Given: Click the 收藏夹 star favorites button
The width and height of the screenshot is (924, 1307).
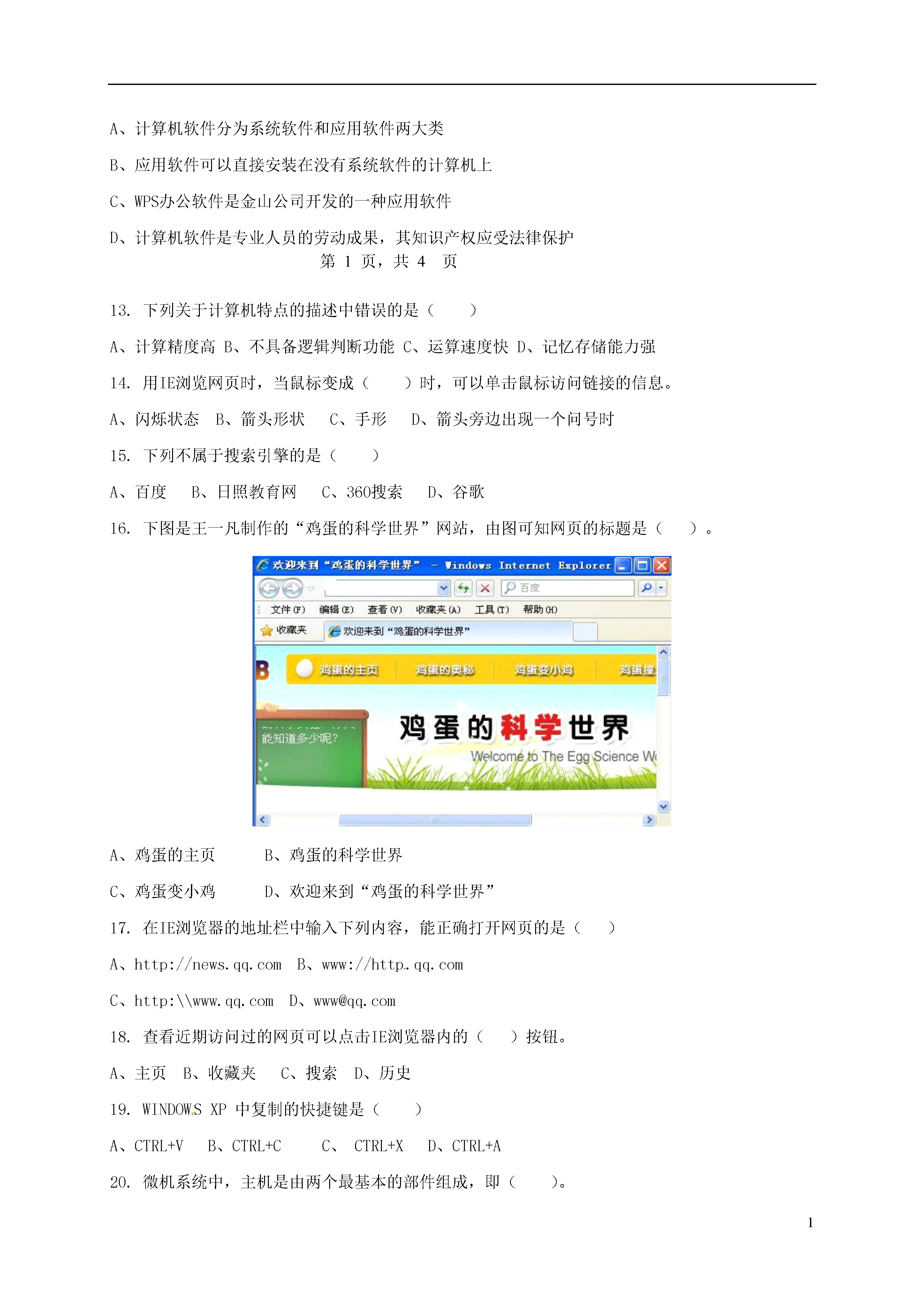Looking at the screenshot, I should (x=284, y=630).
